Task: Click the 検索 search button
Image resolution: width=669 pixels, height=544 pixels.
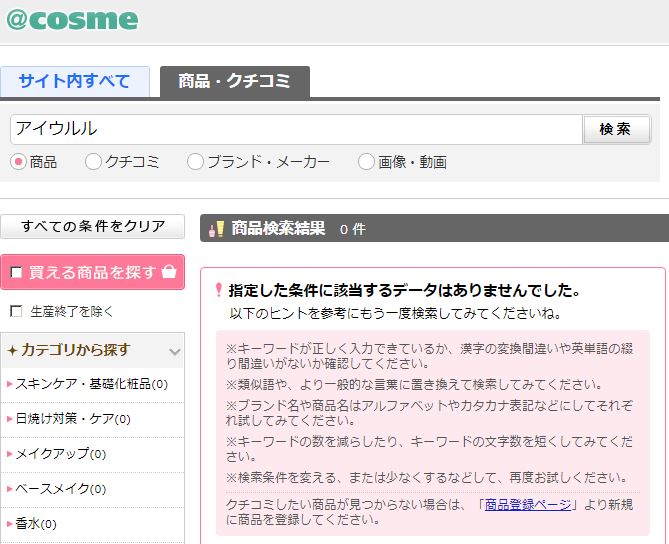Action: click(x=617, y=129)
